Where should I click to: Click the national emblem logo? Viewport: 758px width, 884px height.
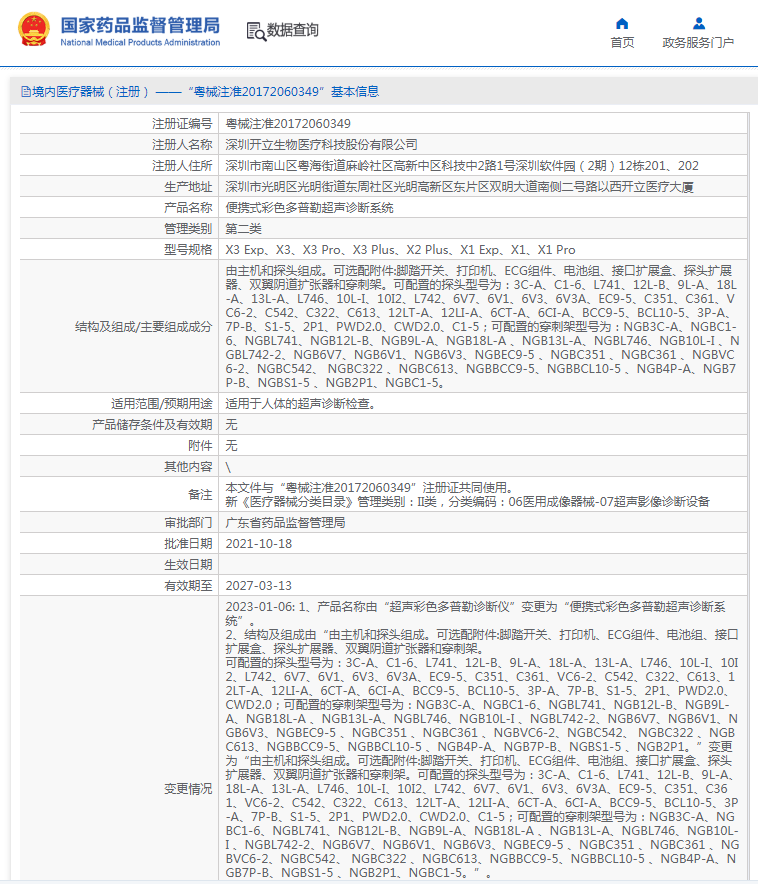tap(34, 29)
